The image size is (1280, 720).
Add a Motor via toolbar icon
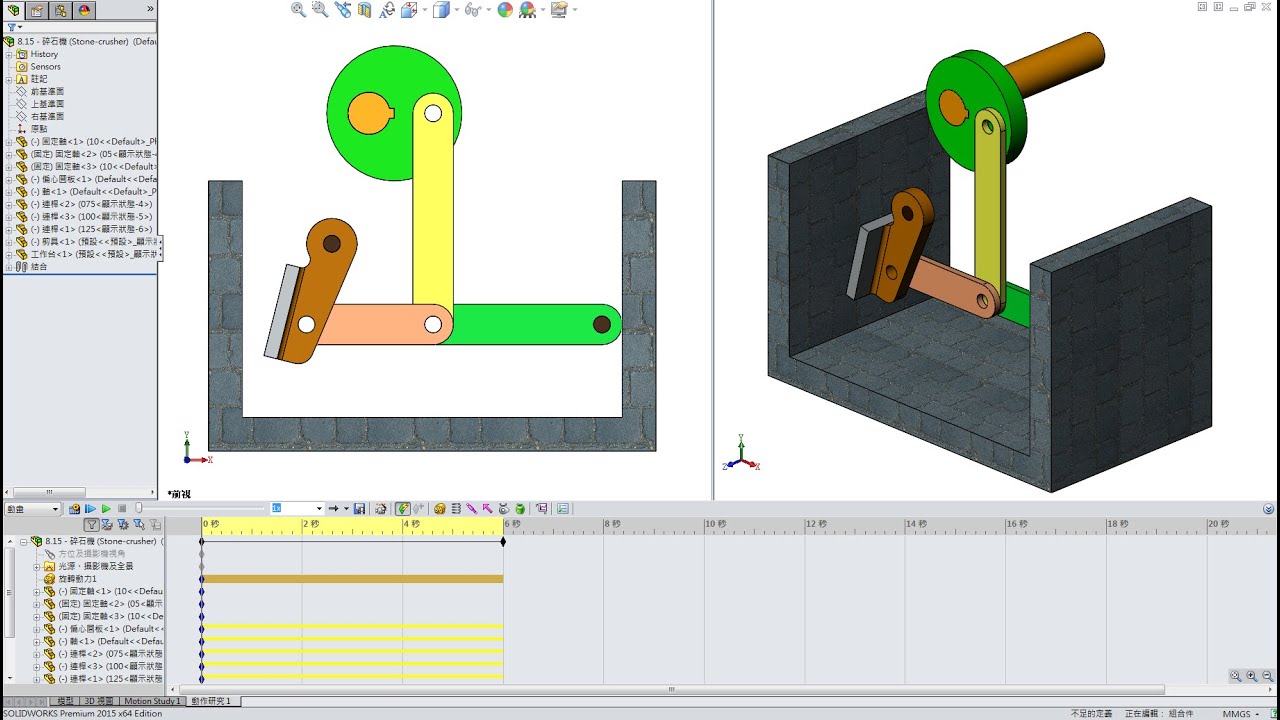[x=439, y=509]
